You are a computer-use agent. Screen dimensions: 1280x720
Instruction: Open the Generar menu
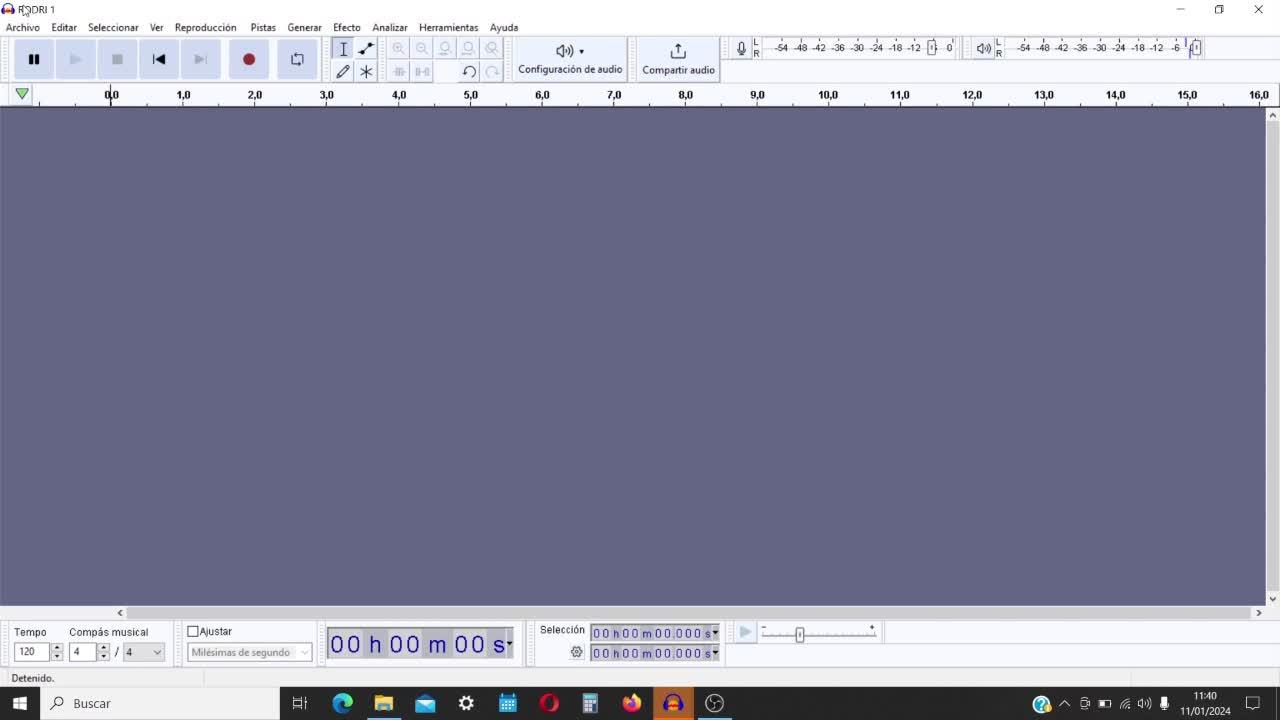point(304,28)
